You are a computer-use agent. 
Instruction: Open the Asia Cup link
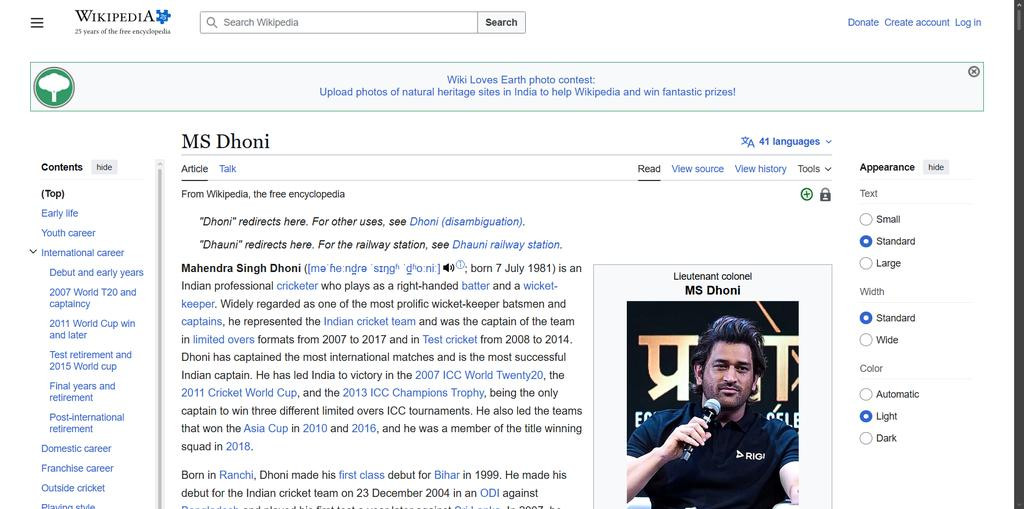coord(266,429)
